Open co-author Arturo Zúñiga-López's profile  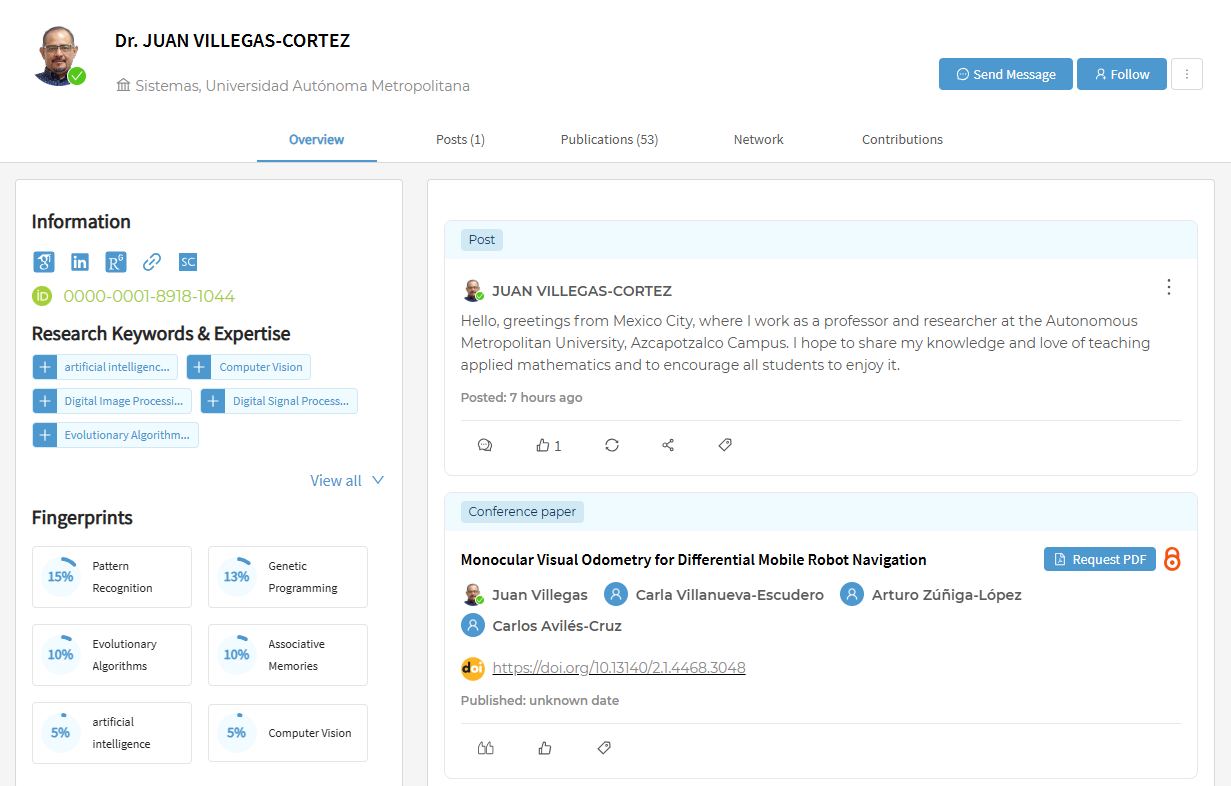(x=945, y=595)
